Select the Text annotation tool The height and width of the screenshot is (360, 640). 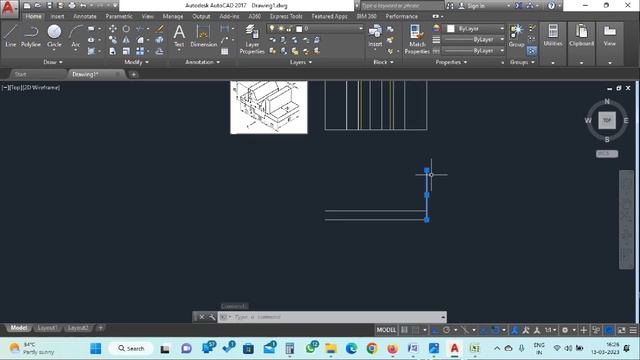(x=179, y=36)
